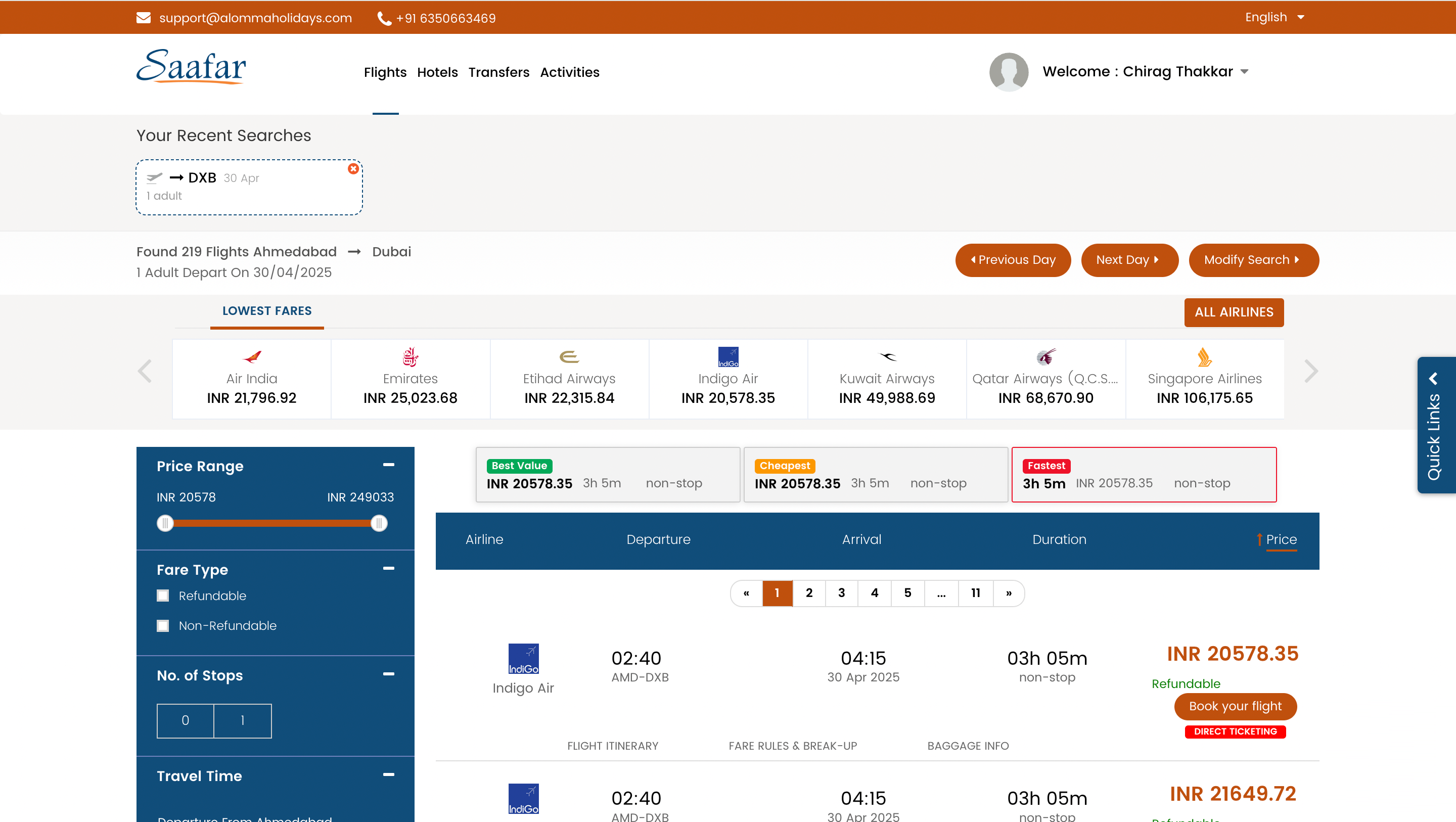Collapse the No. of Stops filter
Image resolution: width=1456 pixels, height=822 pixels.
pos(389,674)
